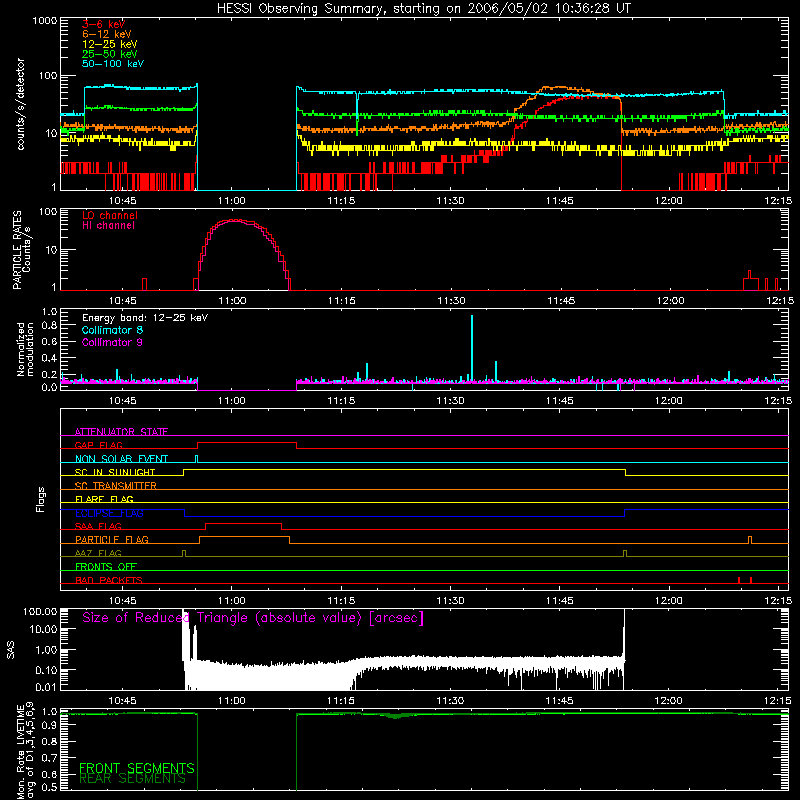Image resolution: width=800 pixels, height=800 pixels.
Task: Click the FRONTS_OFF flag label
Action: pyautogui.click(x=106, y=567)
